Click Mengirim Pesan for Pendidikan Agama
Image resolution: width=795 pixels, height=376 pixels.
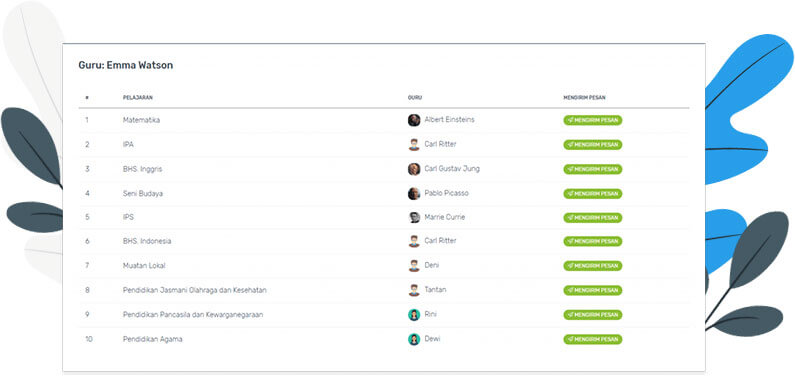593,339
